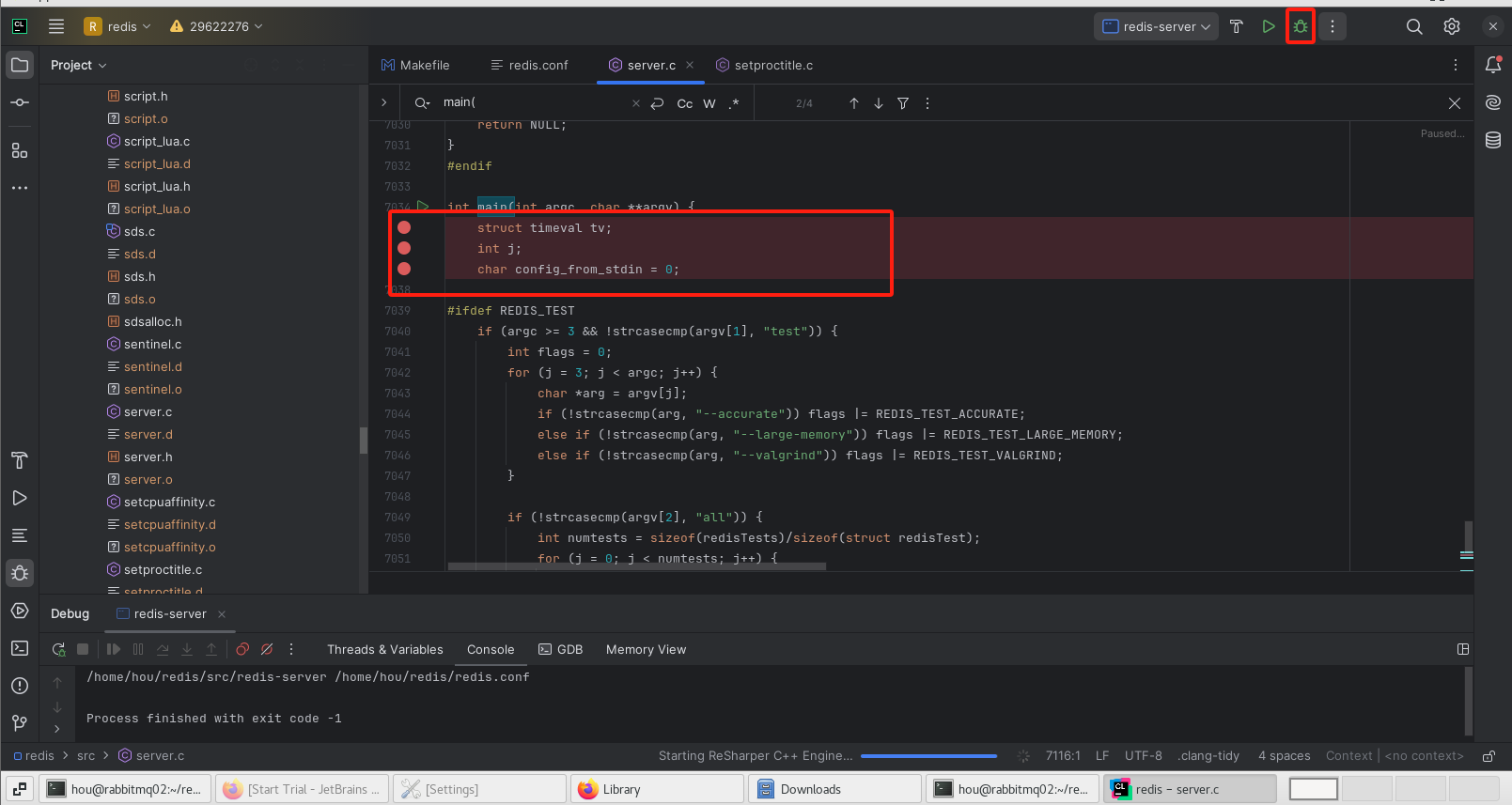Click the .clang-tidy status bar widget
The width and height of the screenshot is (1512, 805).
[x=1208, y=756]
